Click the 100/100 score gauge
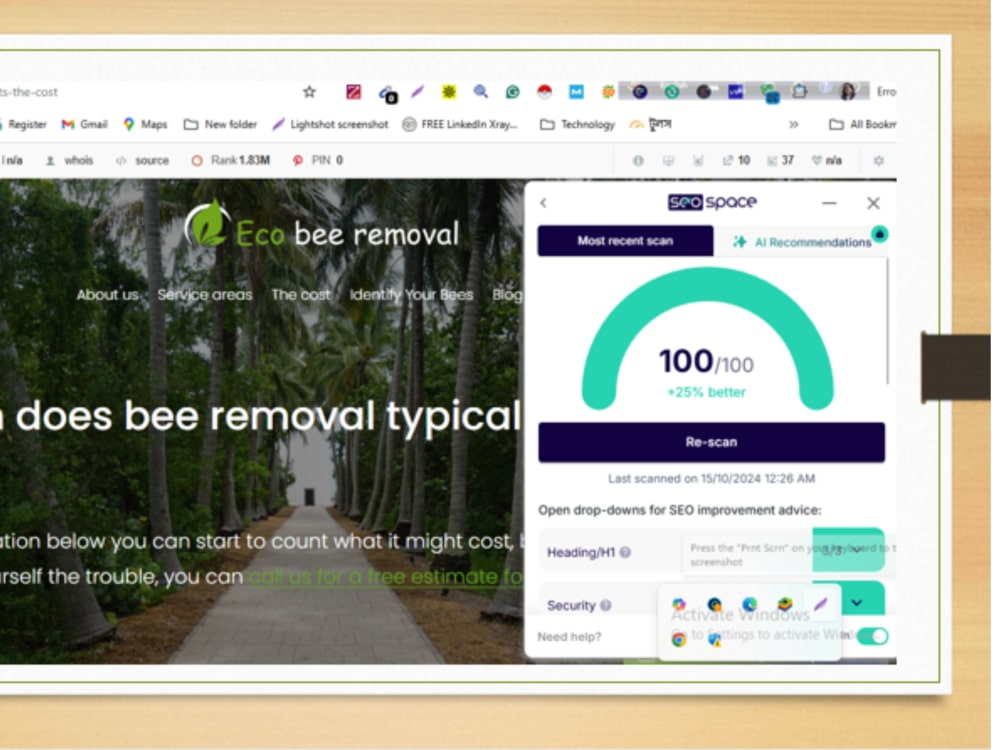 click(707, 340)
